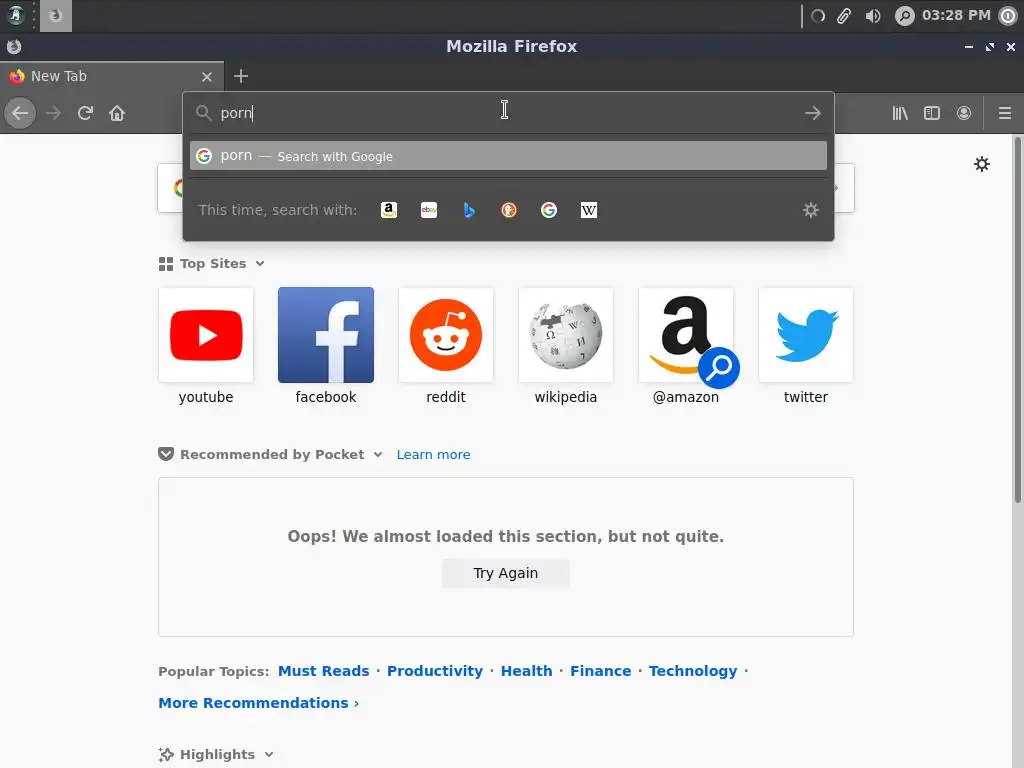The width and height of the screenshot is (1024, 768).
Task: Collapse the Recommended by Pocket chevron
Action: point(377,455)
